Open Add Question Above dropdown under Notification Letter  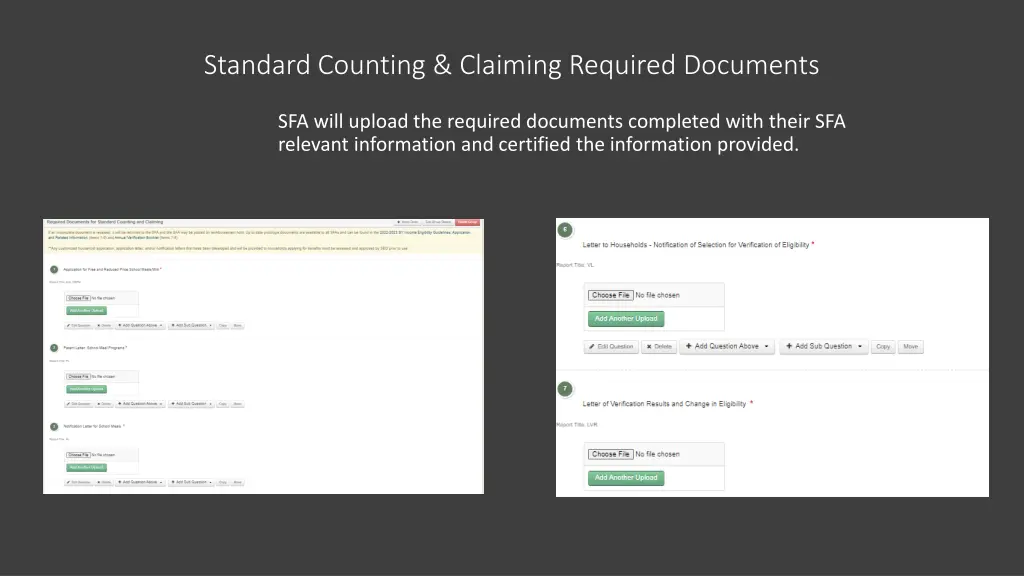(x=140, y=482)
